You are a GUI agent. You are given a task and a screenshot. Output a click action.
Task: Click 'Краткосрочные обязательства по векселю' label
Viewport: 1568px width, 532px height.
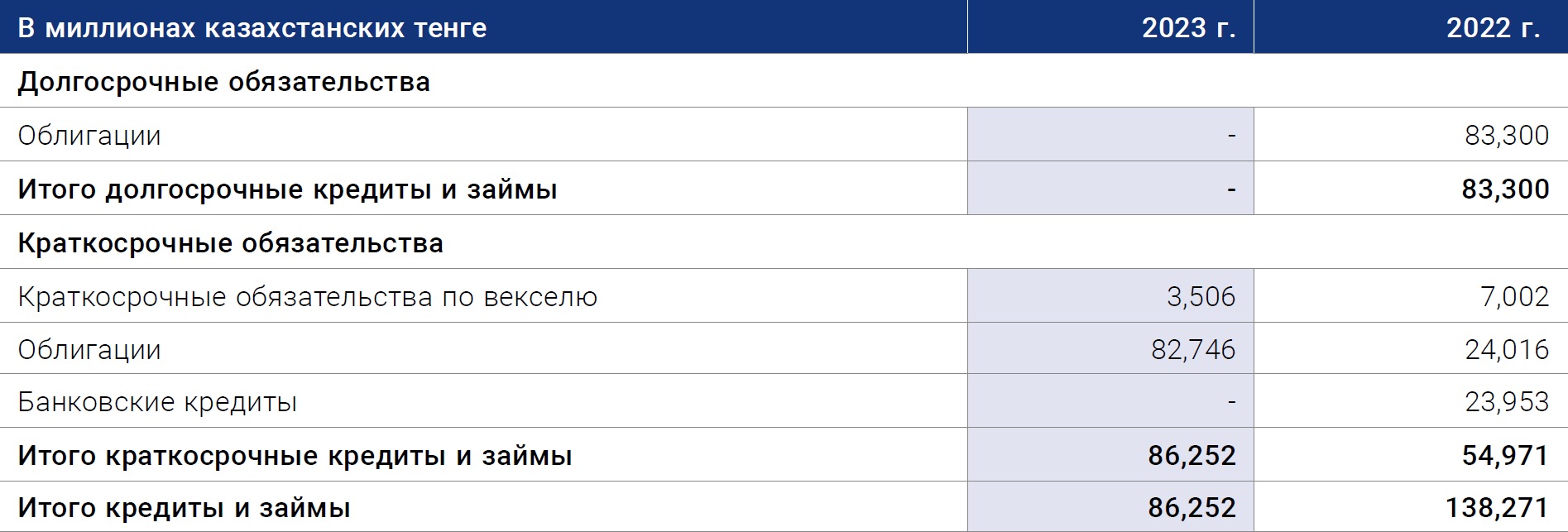(308, 297)
